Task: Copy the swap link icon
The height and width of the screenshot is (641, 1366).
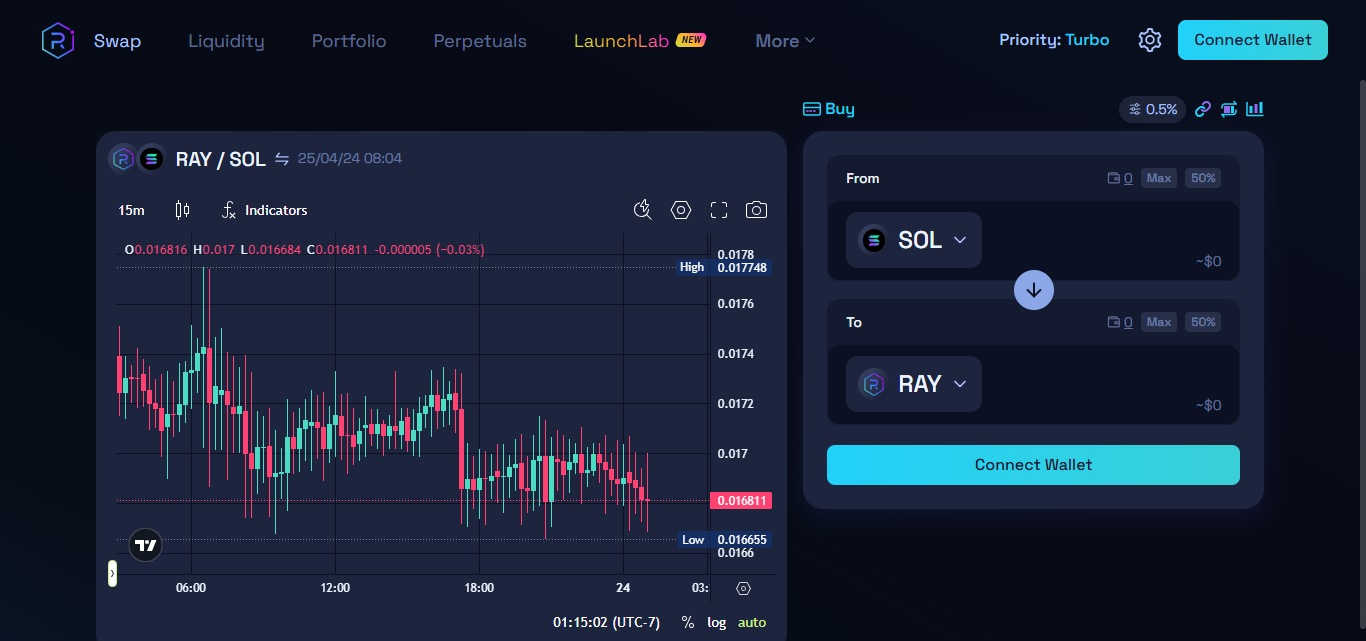Action: [x=1203, y=109]
